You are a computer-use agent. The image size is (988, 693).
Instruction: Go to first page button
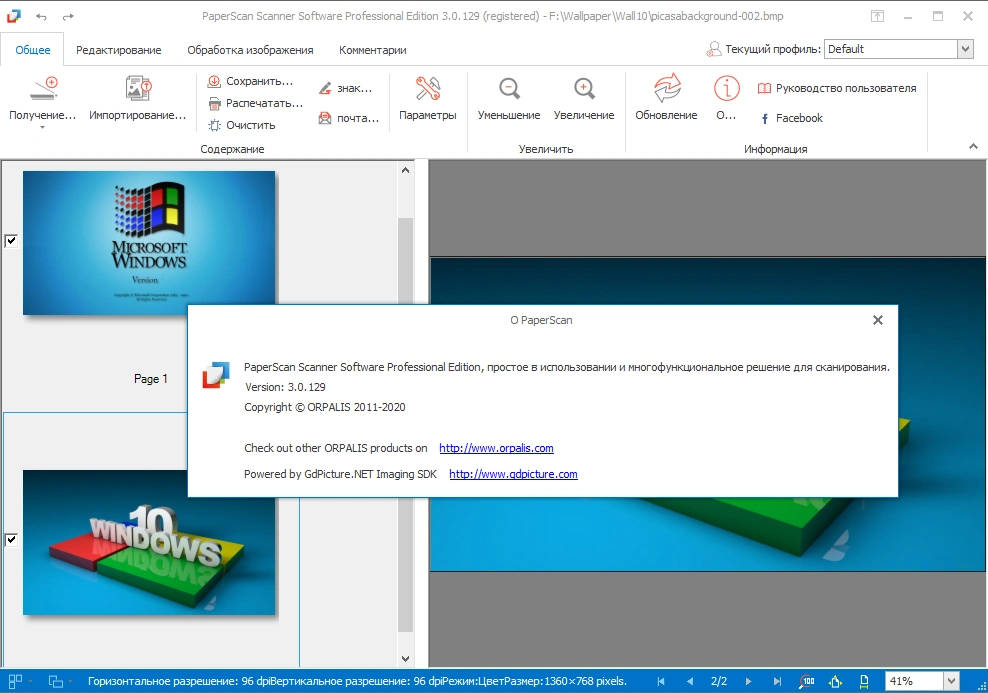click(x=660, y=681)
